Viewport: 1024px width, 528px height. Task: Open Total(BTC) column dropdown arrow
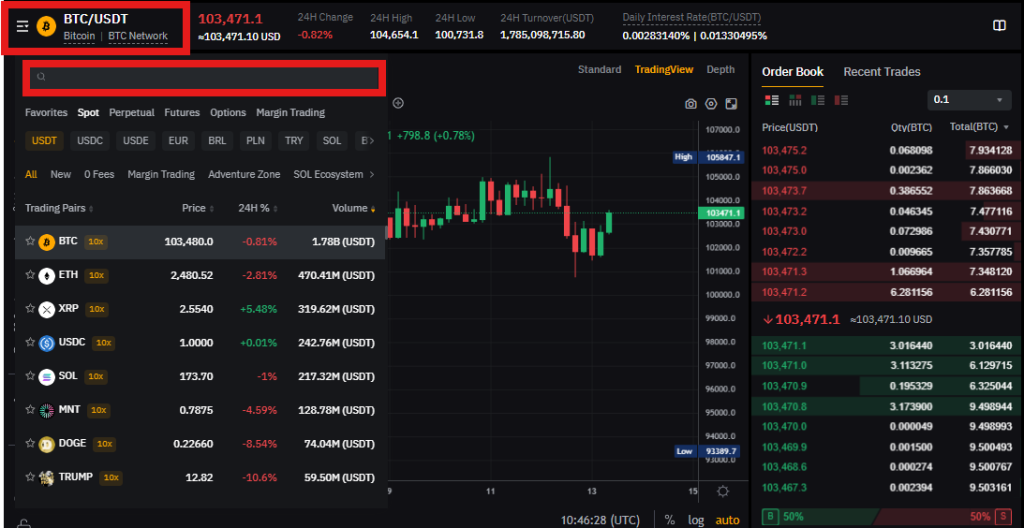1006,127
